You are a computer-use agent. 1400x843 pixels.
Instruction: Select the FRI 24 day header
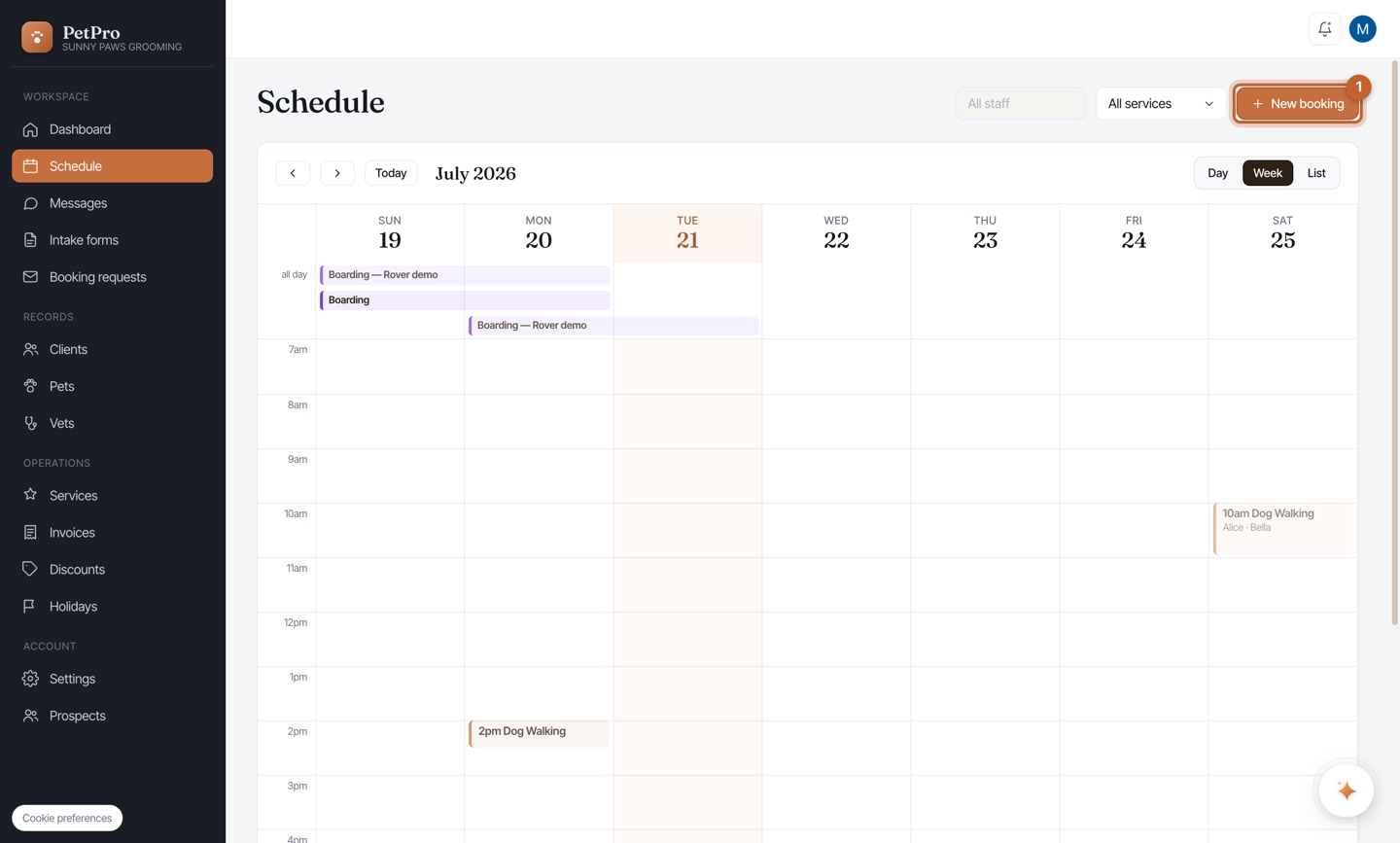pyautogui.click(x=1134, y=233)
